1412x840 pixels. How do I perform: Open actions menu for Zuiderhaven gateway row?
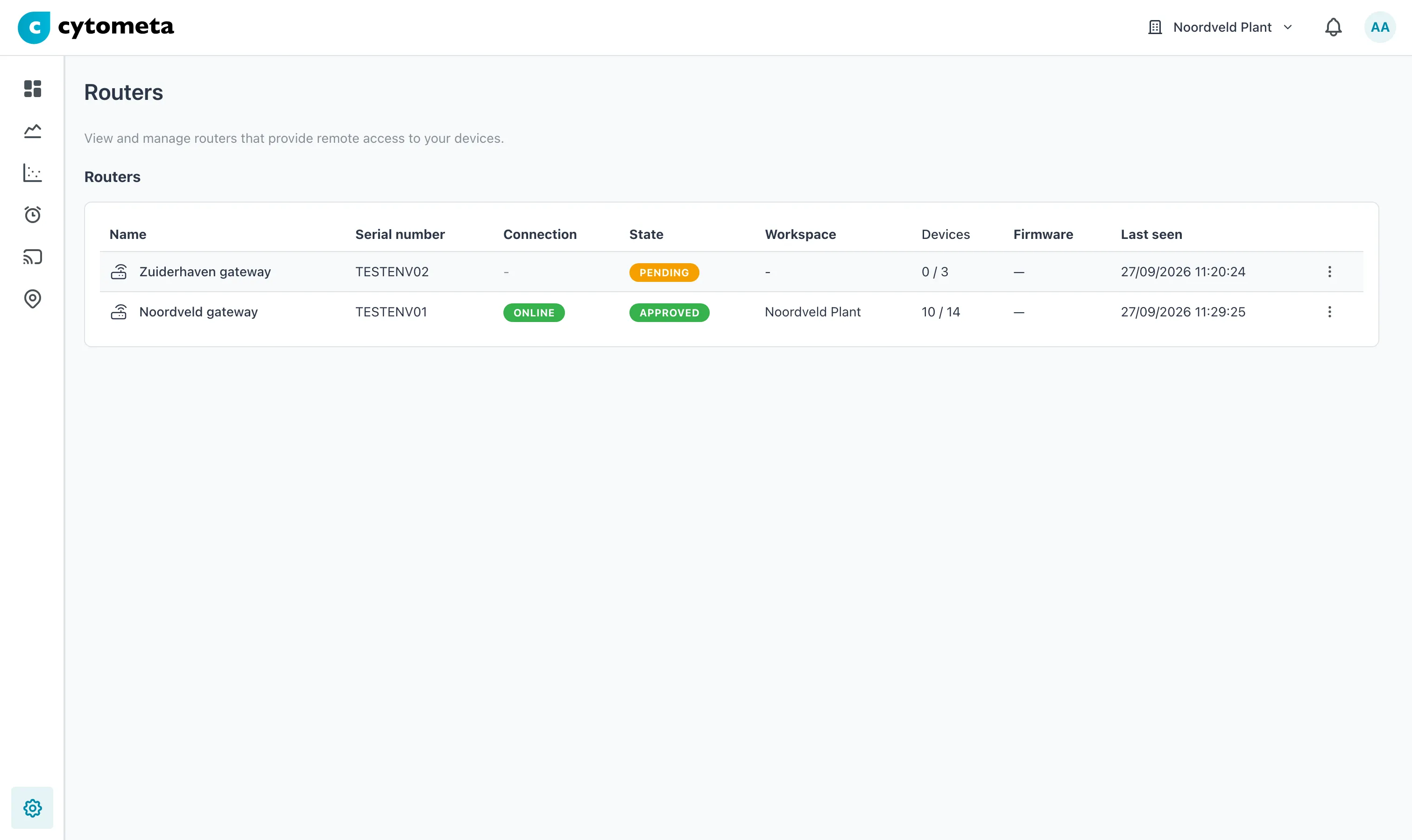pyautogui.click(x=1329, y=272)
